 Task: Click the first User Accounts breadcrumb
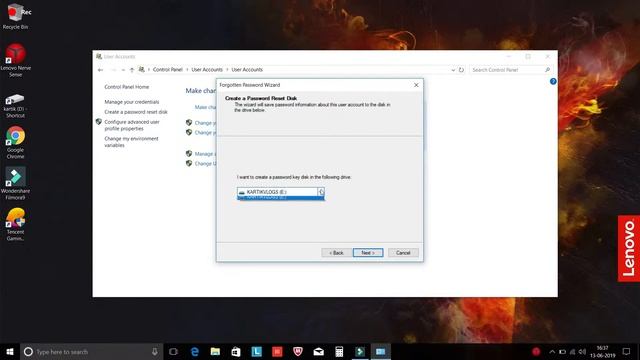207,70
